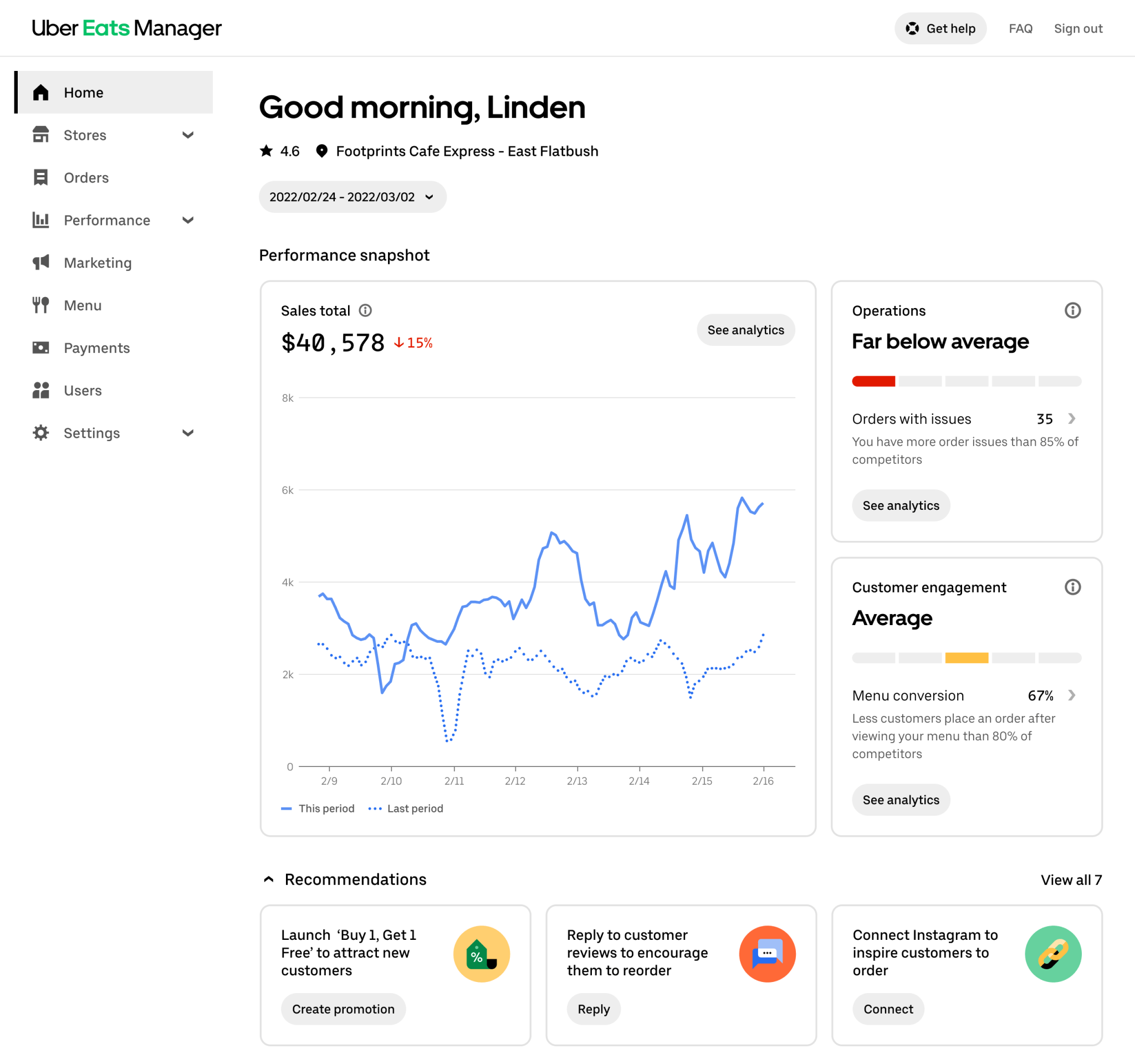Click the chat bubbles review illustration icon
Screen dimensions: 1135x1064
[768, 954]
